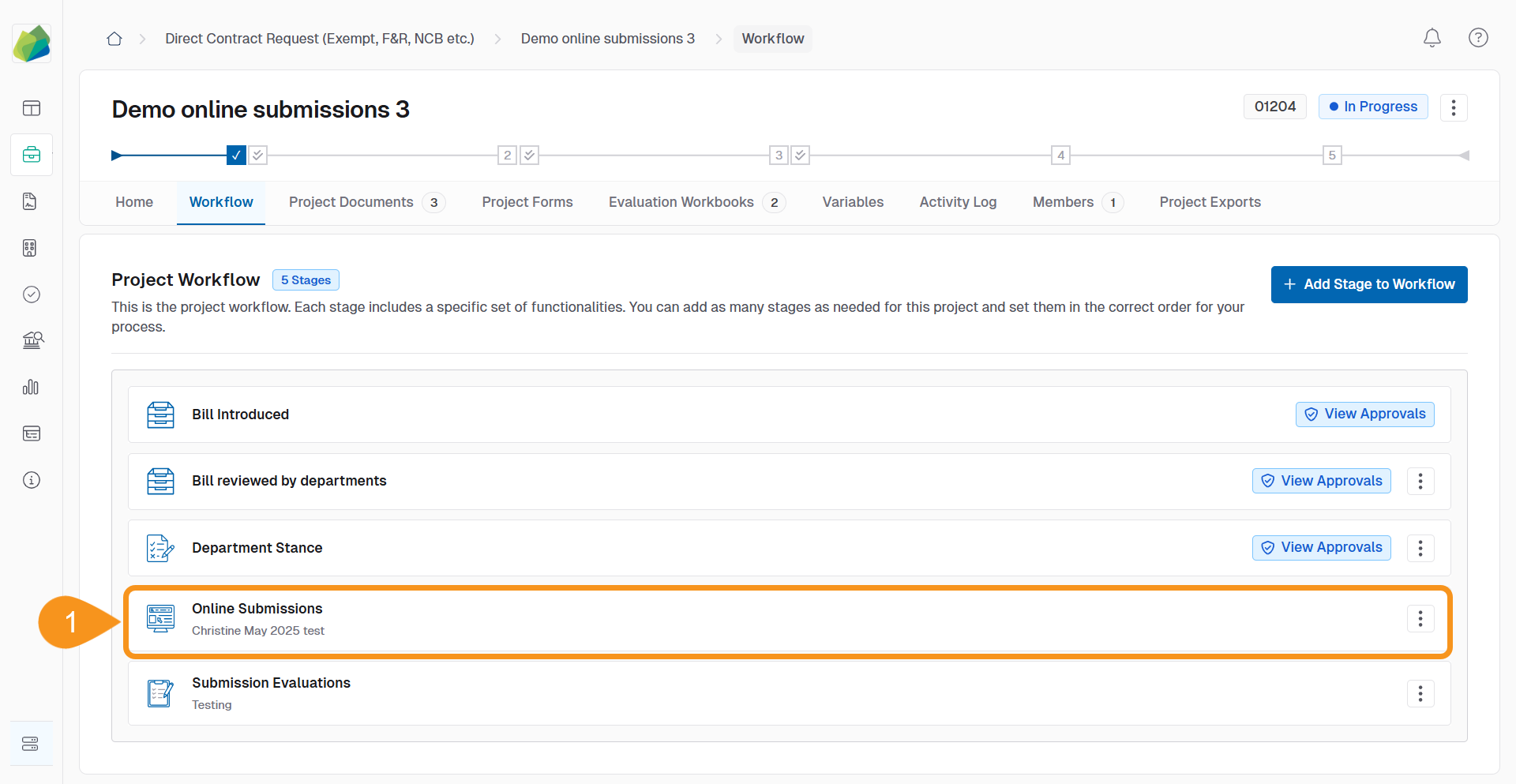
Task: Click the dashboard layout sidebar icon
Action: (32, 108)
